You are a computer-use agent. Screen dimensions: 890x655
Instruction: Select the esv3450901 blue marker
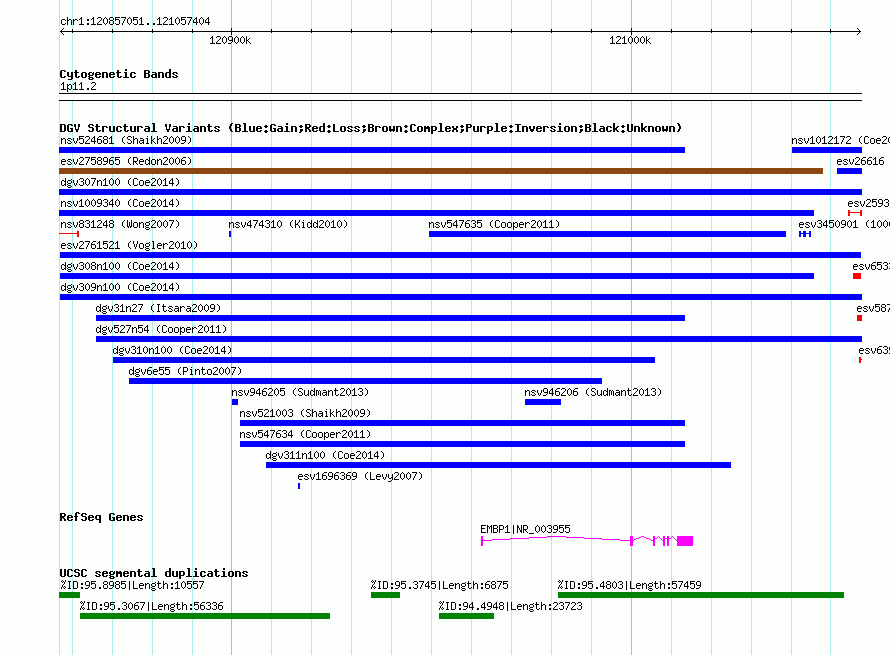coord(805,234)
